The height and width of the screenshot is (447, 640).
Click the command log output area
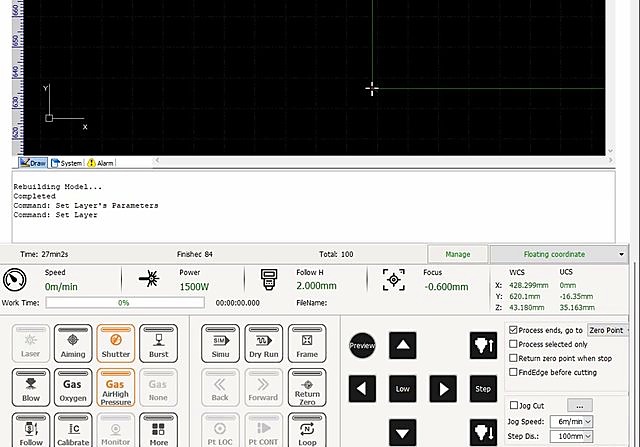pos(313,206)
